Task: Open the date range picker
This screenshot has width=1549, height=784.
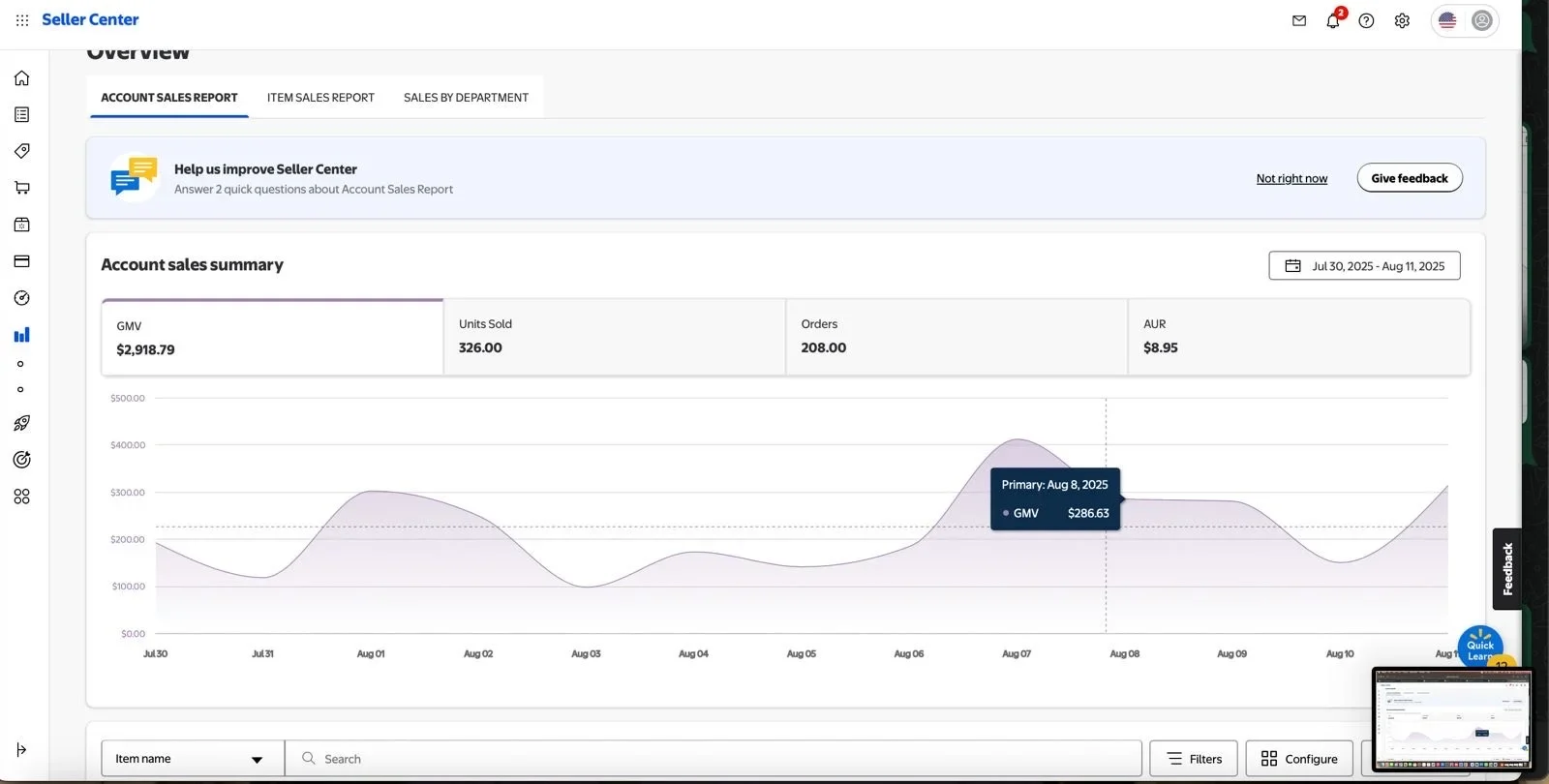Action: (1364, 266)
